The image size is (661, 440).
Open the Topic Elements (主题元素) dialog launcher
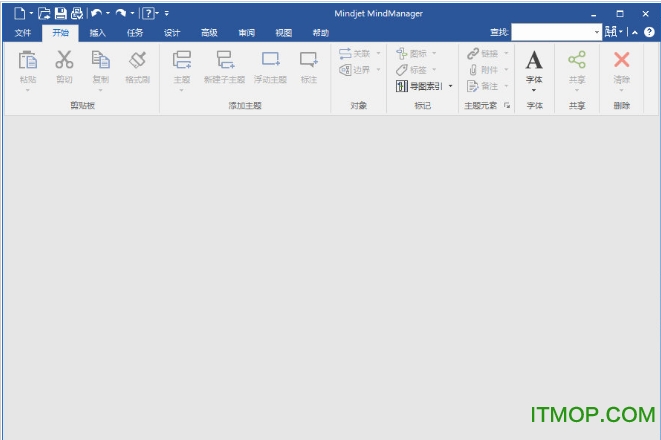pyautogui.click(x=507, y=105)
